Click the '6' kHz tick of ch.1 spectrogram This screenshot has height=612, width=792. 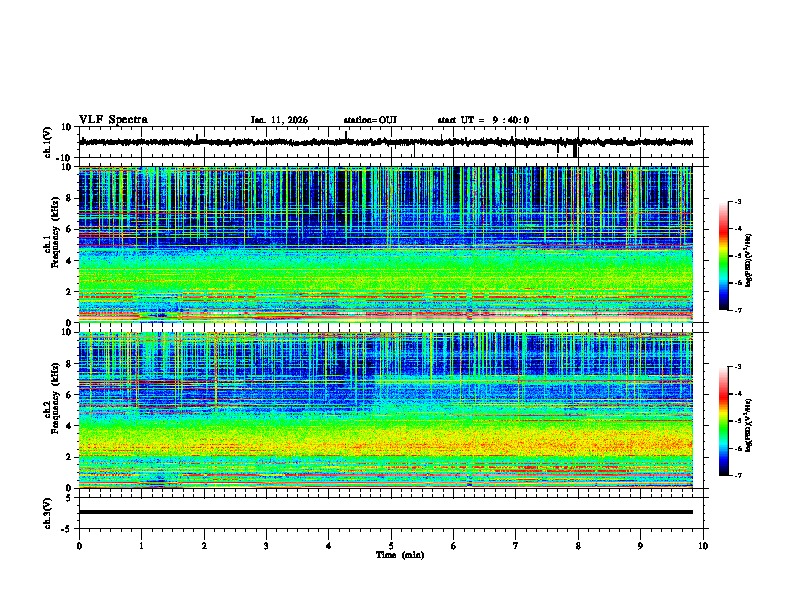[x=70, y=229]
